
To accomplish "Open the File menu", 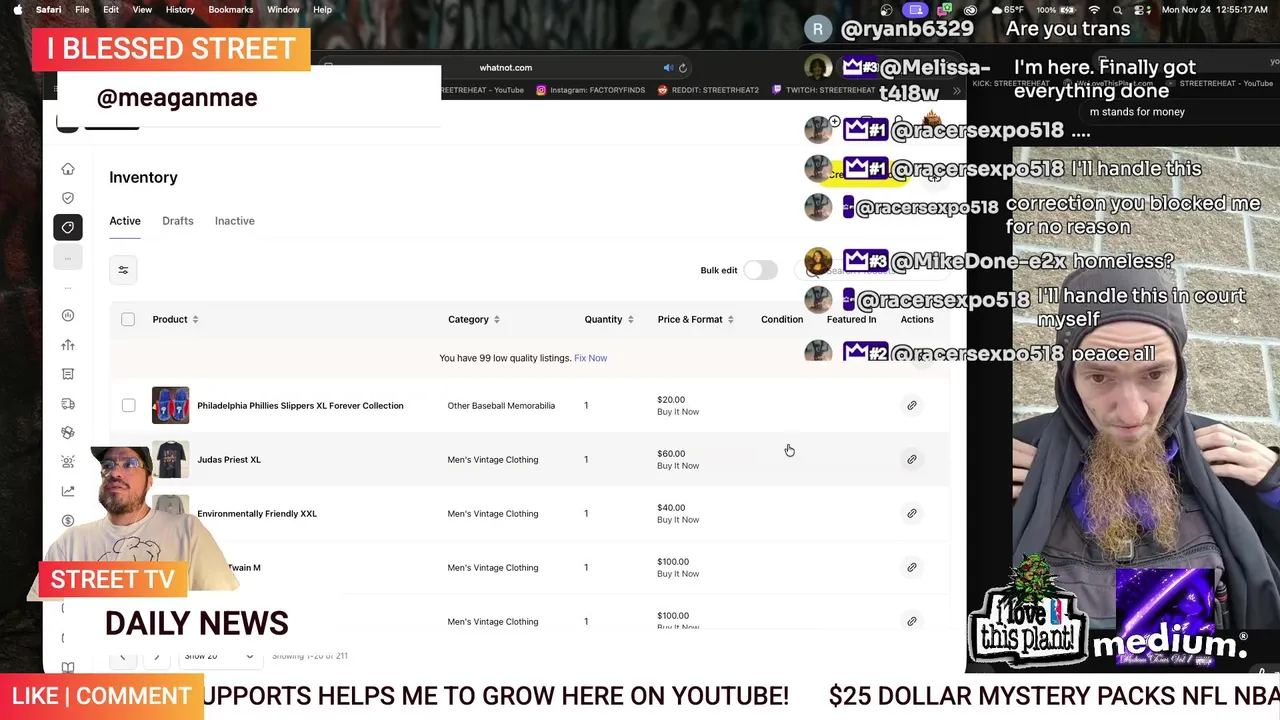I will pyautogui.click(x=82, y=10).
